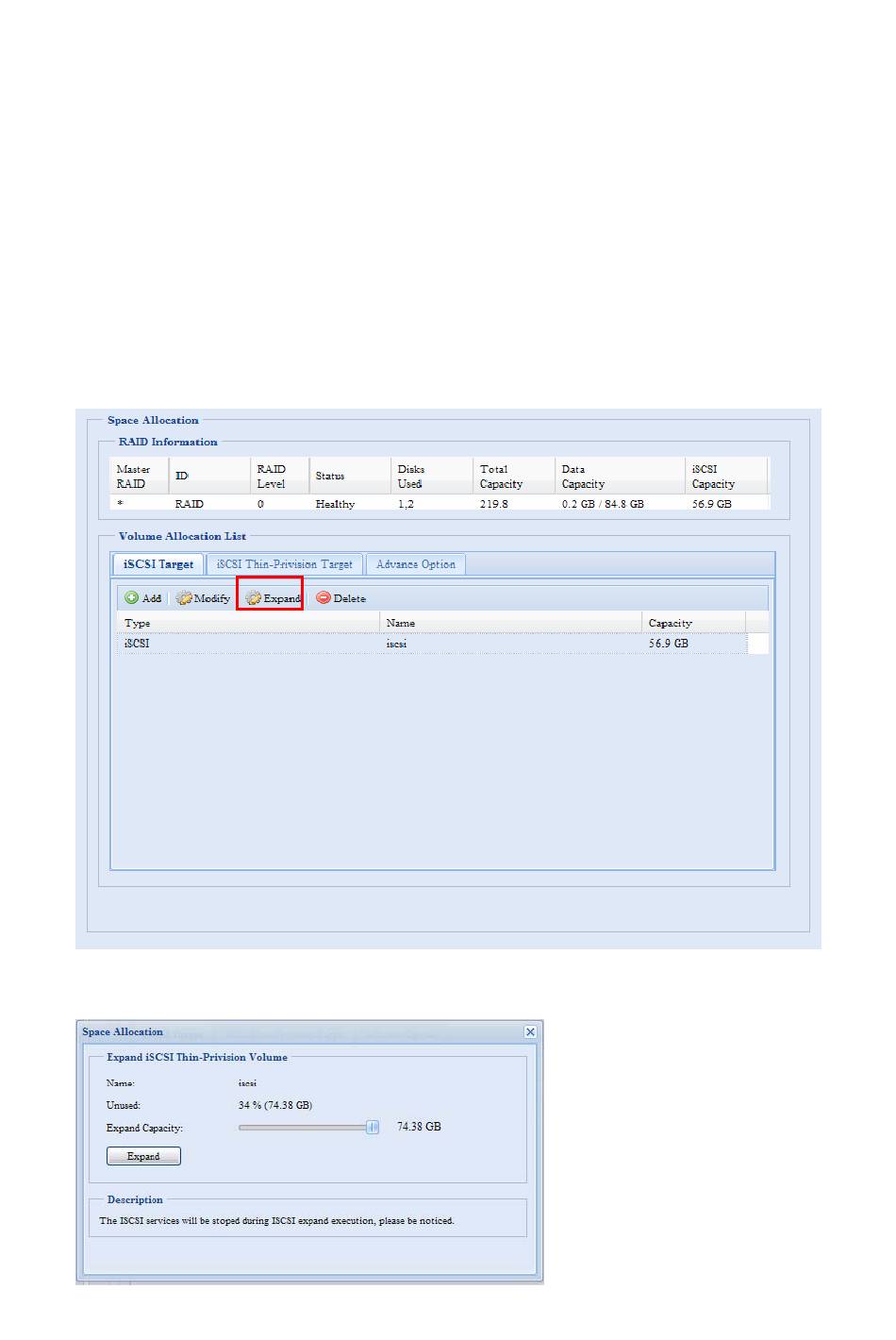This screenshot has height=1340, width=896.
Task: Click the Total Capacity column header
Action: pos(514,477)
